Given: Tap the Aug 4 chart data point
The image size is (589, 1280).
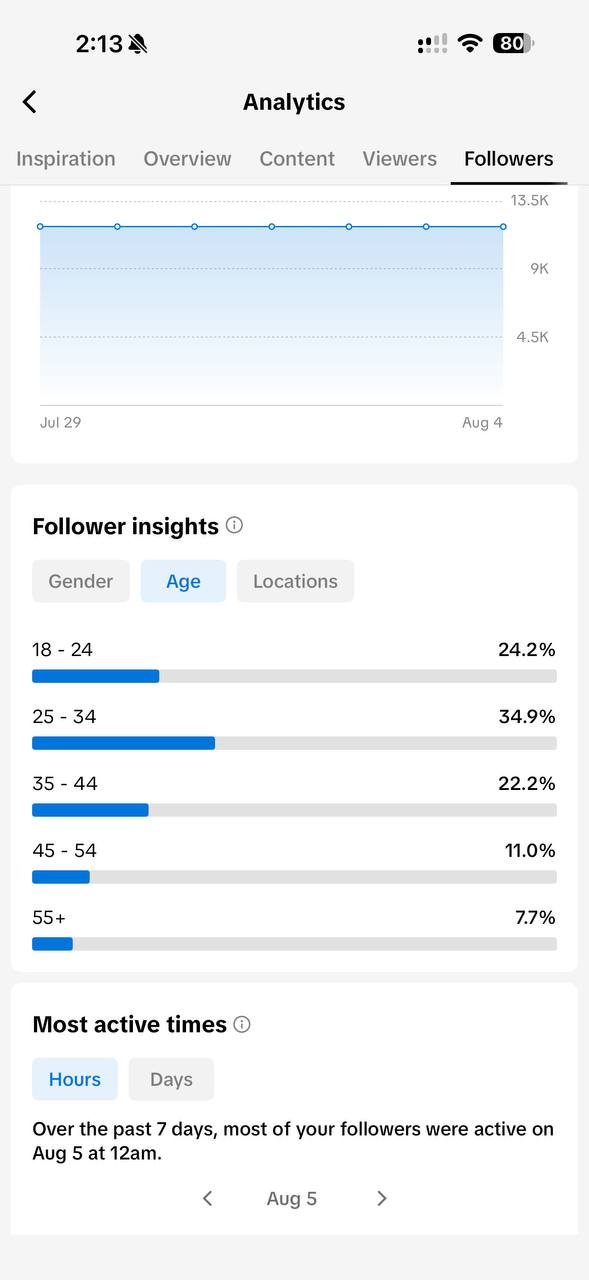Looking at the screenshot, I should (x=503, y=227).
